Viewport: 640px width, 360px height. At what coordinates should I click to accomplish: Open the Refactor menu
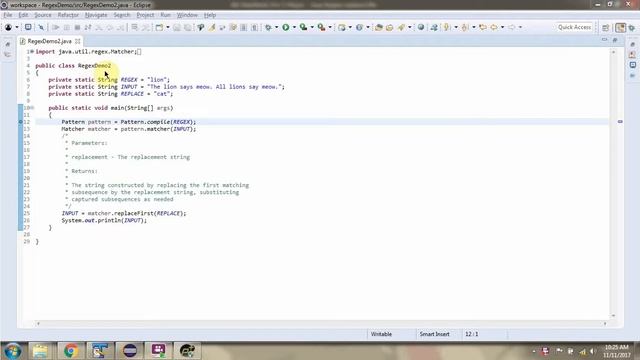point(68,15)
